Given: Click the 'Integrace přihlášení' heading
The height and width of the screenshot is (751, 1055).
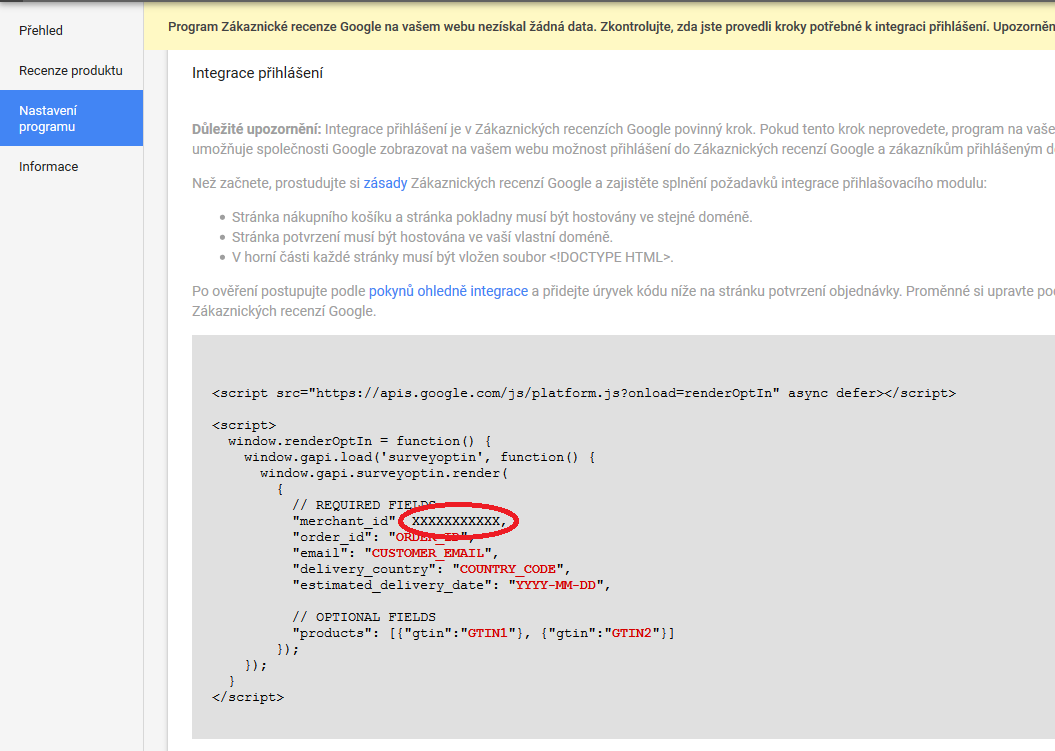Looking at the screenshot, I should point(257,73).
